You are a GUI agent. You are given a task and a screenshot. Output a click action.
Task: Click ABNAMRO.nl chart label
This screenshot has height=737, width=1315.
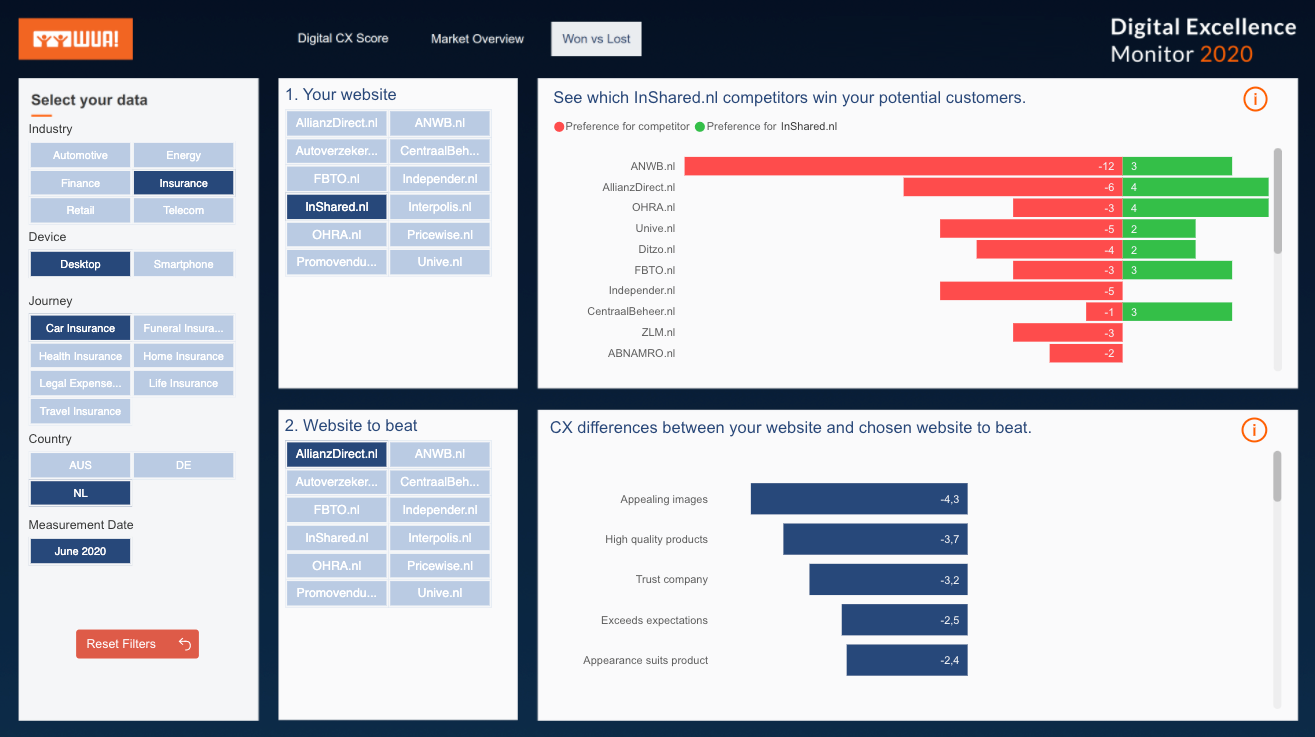642,353
